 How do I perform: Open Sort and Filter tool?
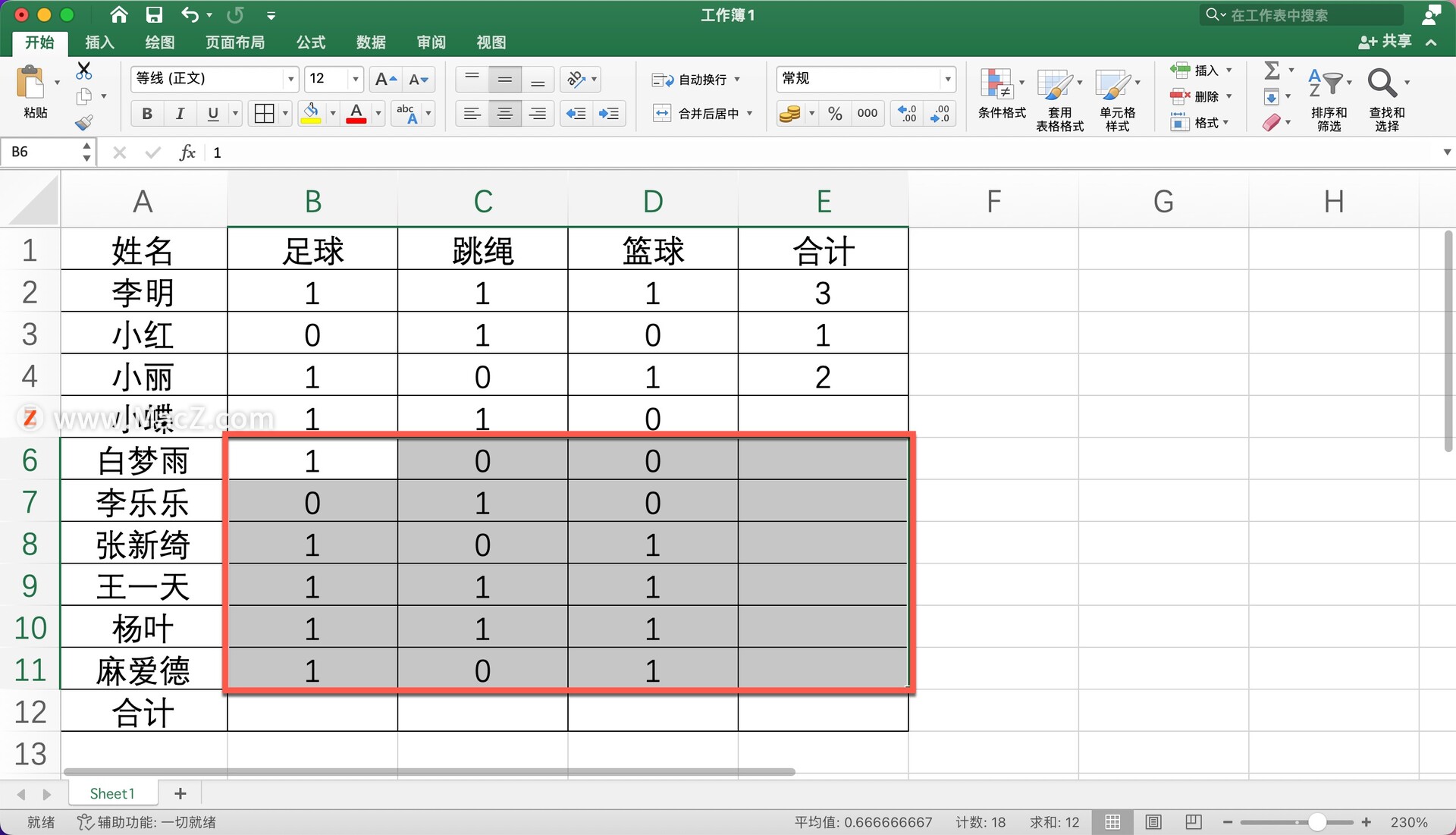pos(1326,83)
